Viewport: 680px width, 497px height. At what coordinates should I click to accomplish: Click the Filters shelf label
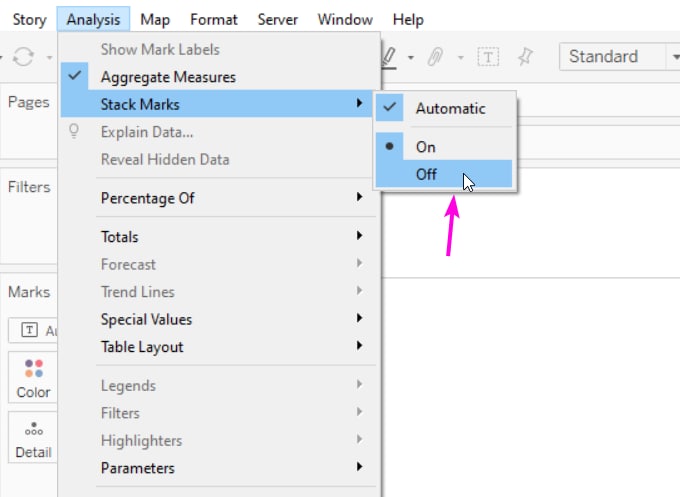29,187
